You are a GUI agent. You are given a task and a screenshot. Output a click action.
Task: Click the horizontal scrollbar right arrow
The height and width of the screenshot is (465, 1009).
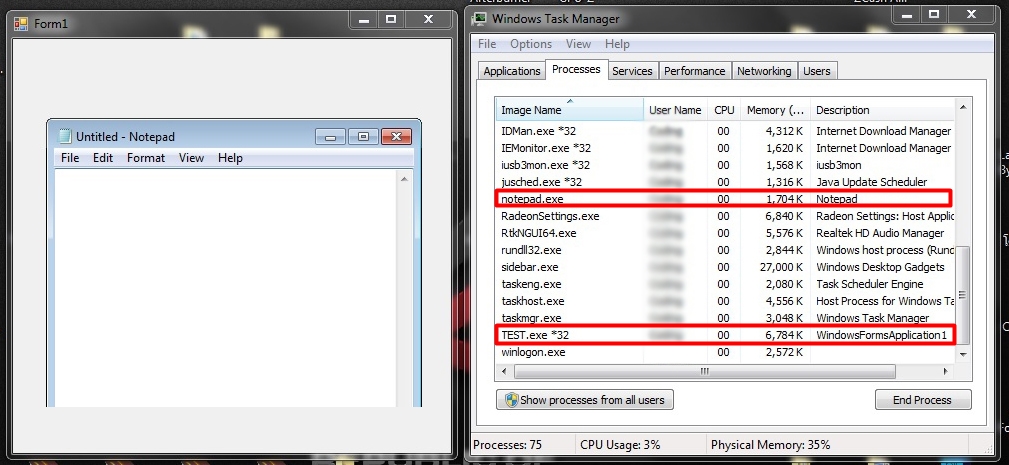tap(946, 371)
